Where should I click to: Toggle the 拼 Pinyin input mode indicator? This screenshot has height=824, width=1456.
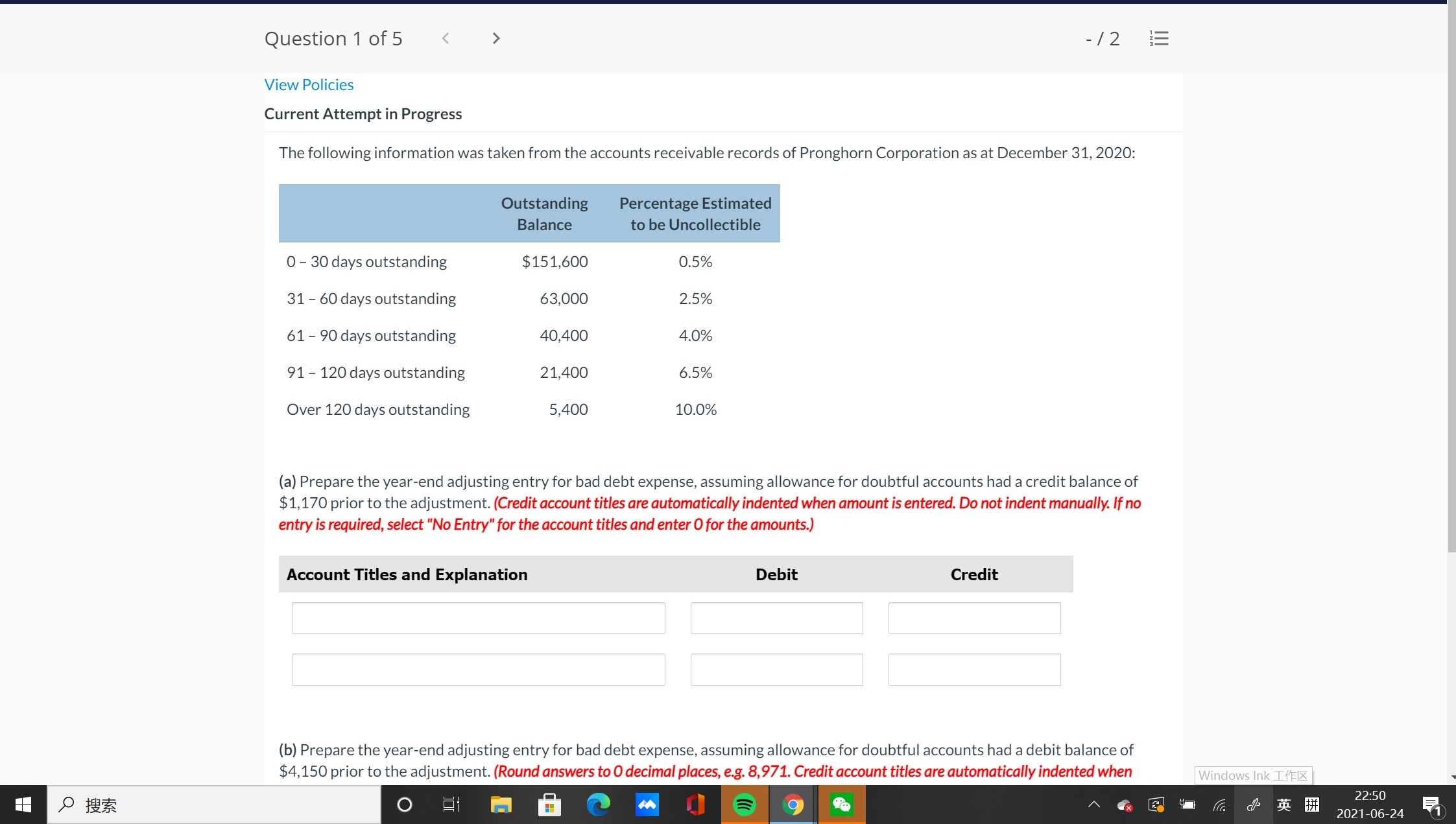1311,805
